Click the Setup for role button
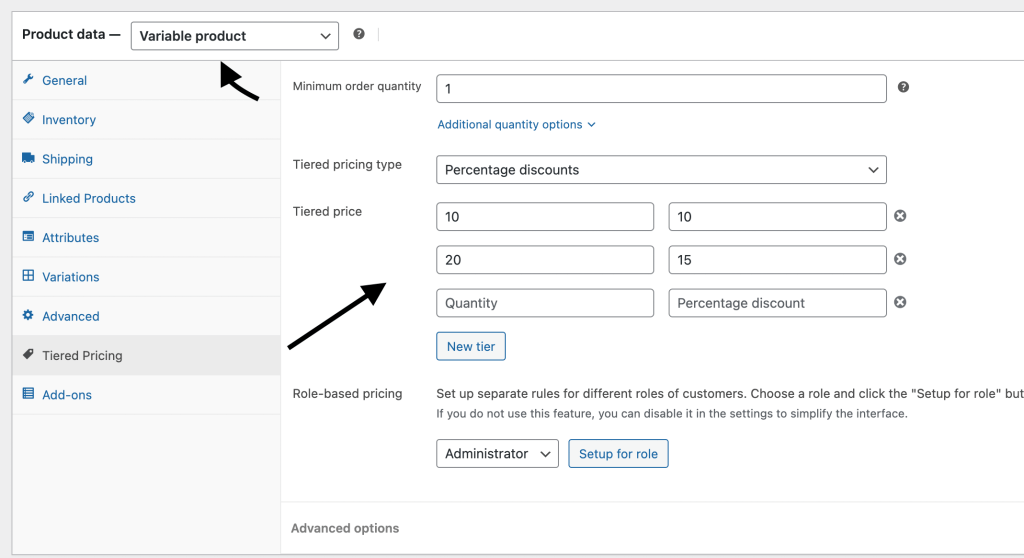Viewport: 1024px width, 558px height. point(618,454)
